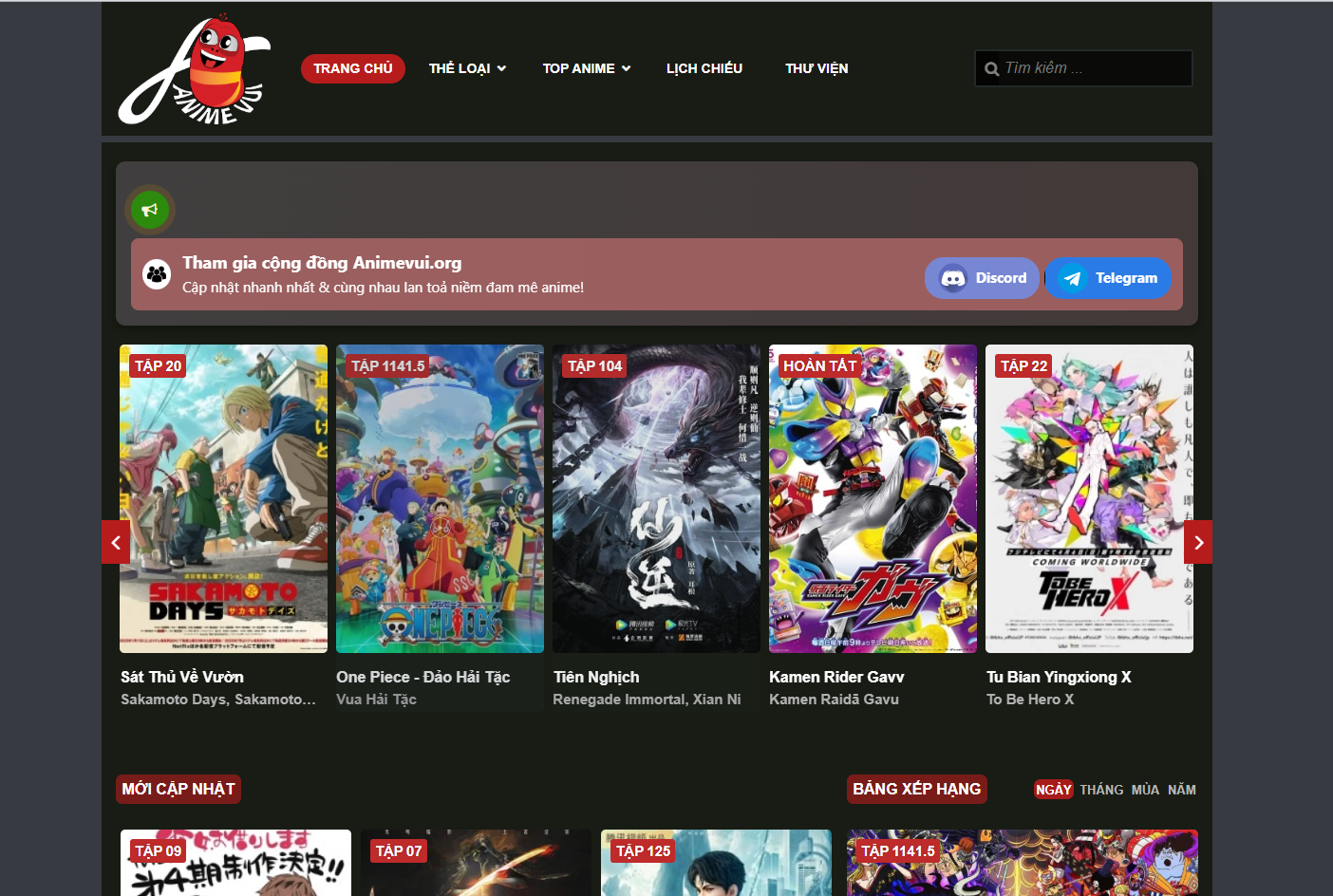Select the Ngày ranking filter
This screenshot has height=896, width=1333.
tap(1053, 790)
